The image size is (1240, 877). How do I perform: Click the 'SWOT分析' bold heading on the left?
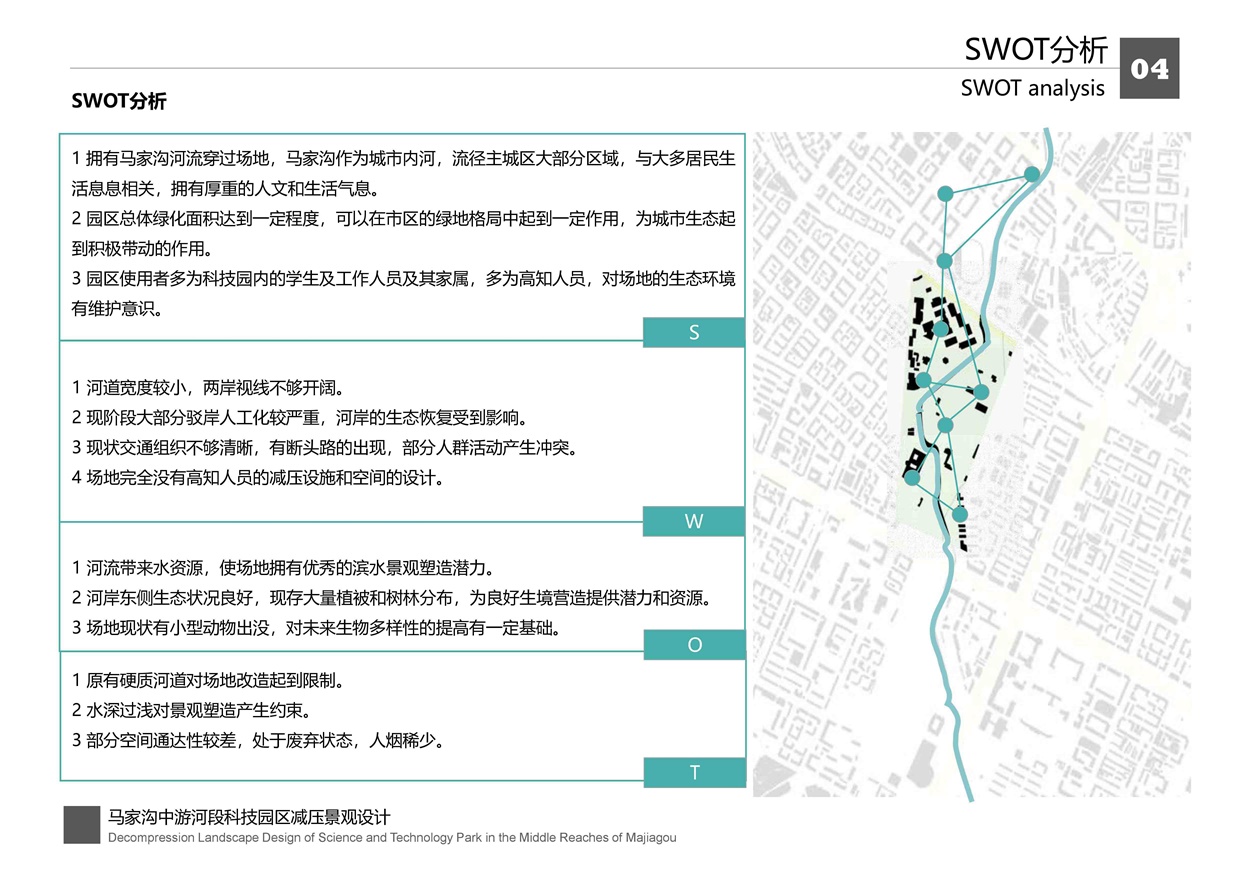[119, 101]
